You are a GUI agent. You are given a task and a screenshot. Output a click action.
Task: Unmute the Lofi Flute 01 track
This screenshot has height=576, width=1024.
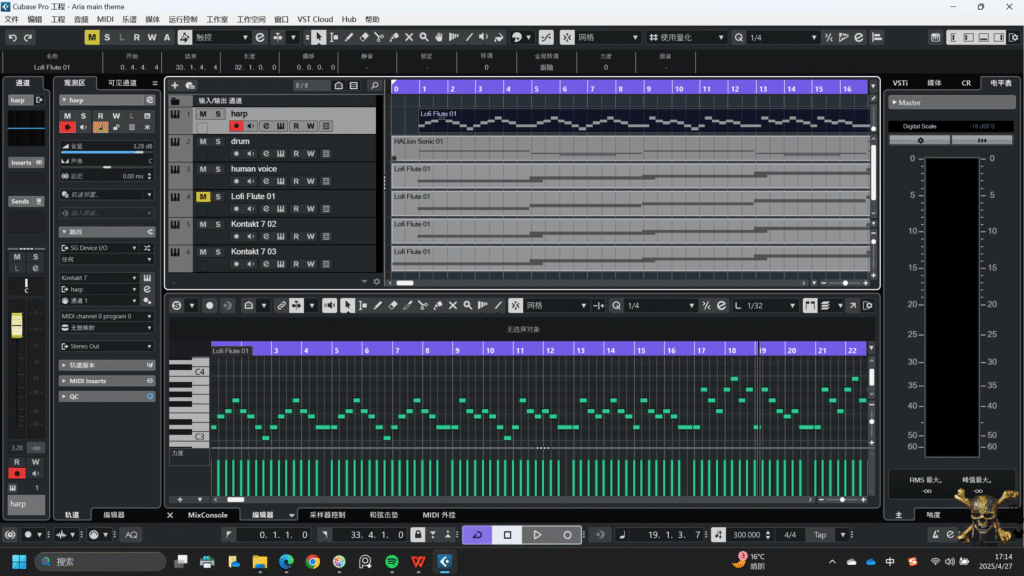click(203, 197)
